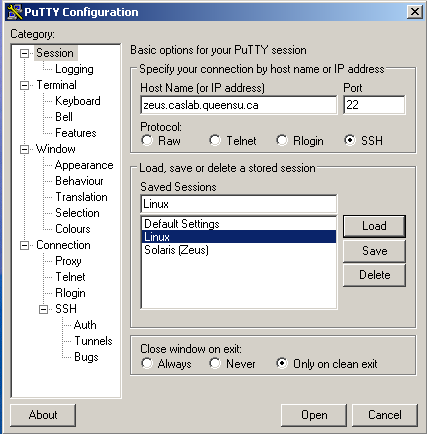427x434 pixels.
Task: Click the Port number field
Action: pyautogui.click(x=374, y=105)
